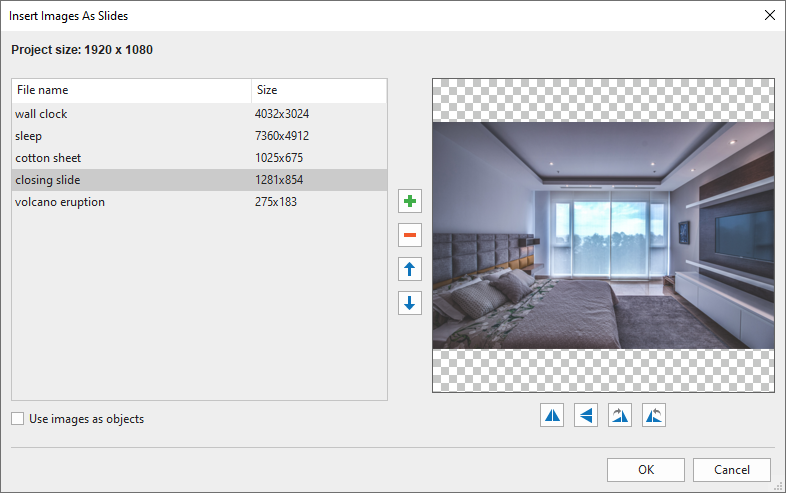Click the green plus add image icon
Screen dimensions: 787x494
pyautogui.click(x=410, y=201)
